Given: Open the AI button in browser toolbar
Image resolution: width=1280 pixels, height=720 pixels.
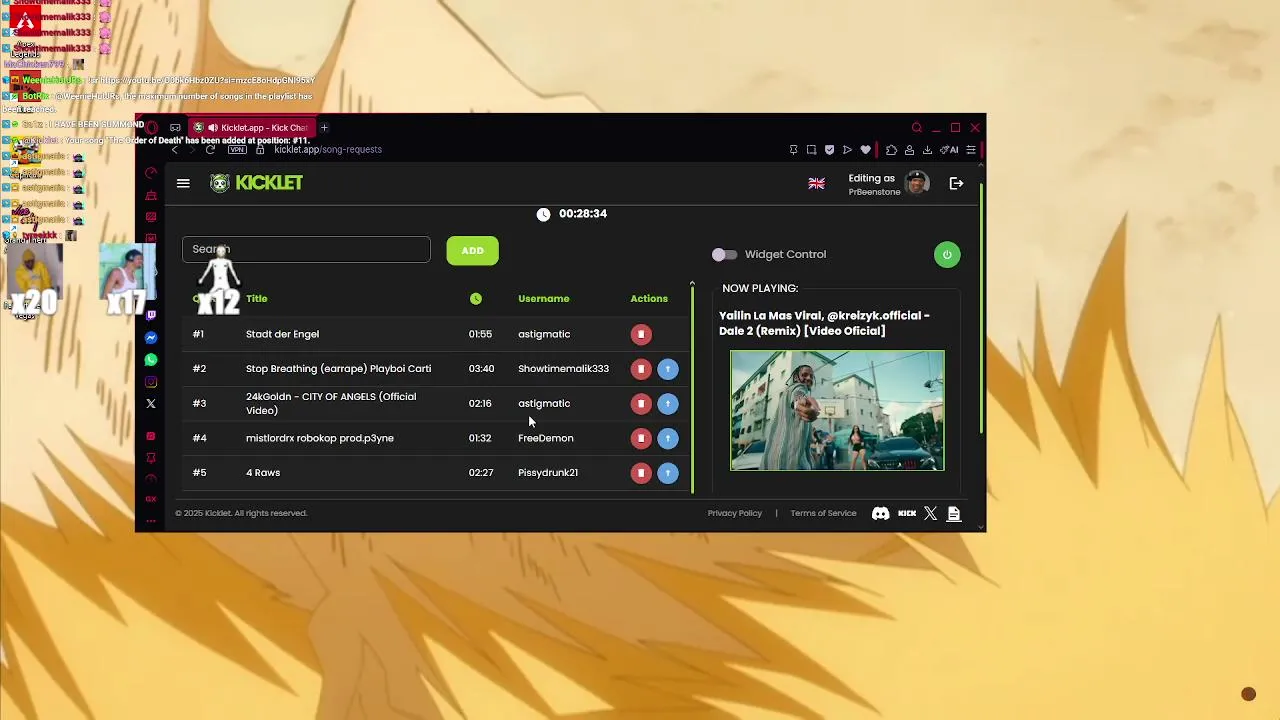Looking at the screenshot, I should point(949,150).
